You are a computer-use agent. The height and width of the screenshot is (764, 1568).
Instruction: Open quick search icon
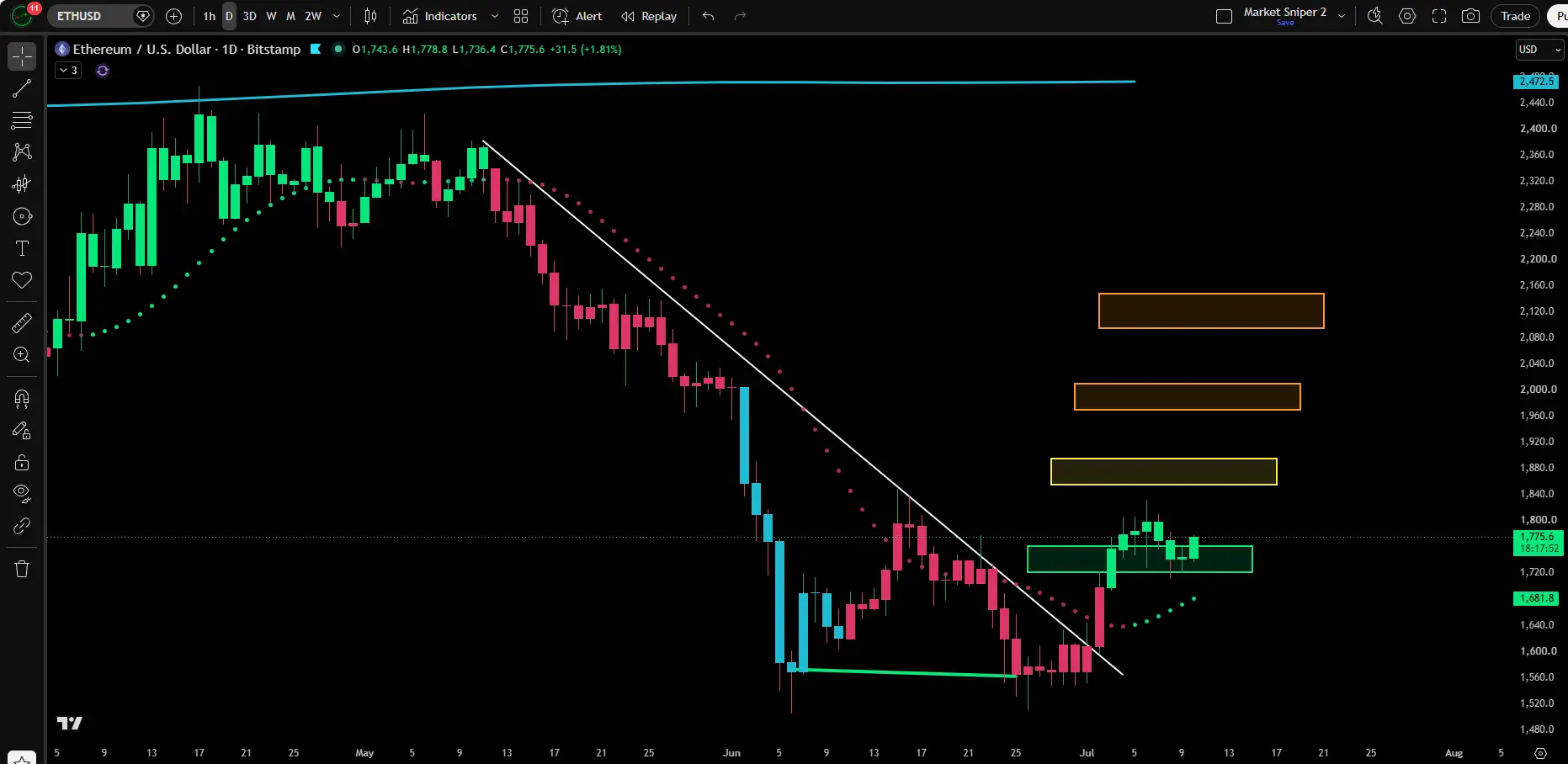coord(1375,16)
